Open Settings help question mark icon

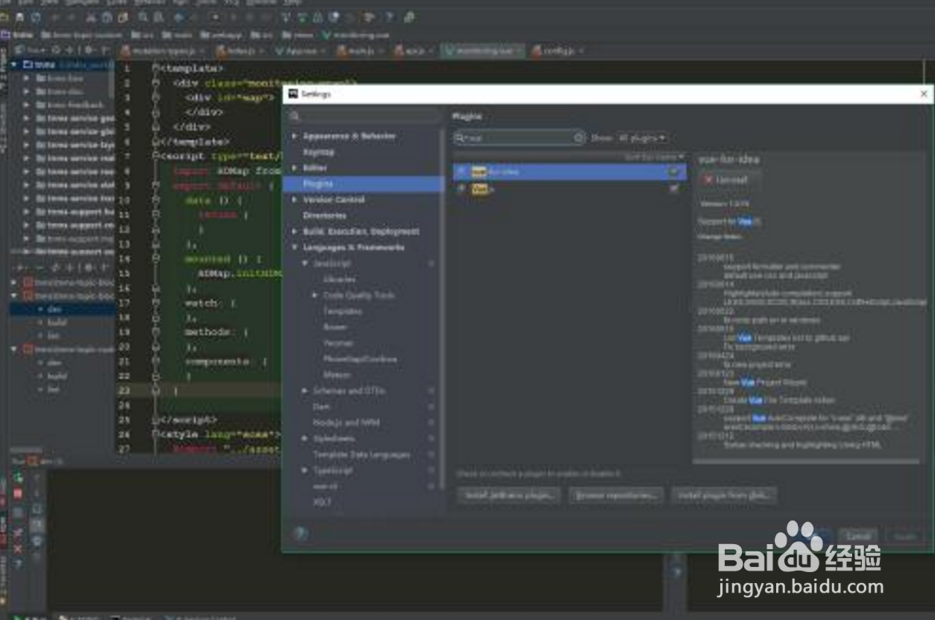pos(300,533)
